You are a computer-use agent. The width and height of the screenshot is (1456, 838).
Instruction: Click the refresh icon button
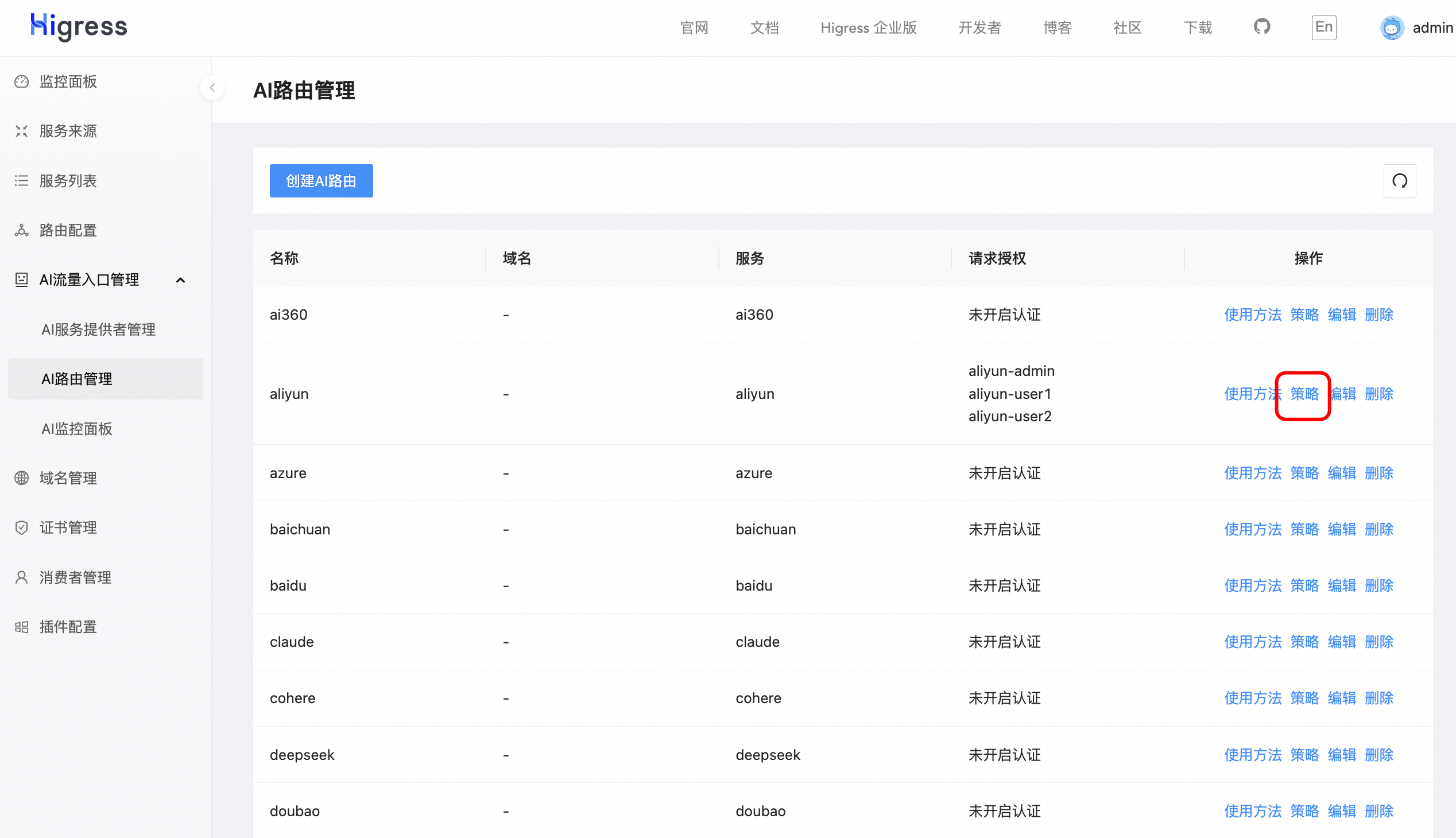1399,181
